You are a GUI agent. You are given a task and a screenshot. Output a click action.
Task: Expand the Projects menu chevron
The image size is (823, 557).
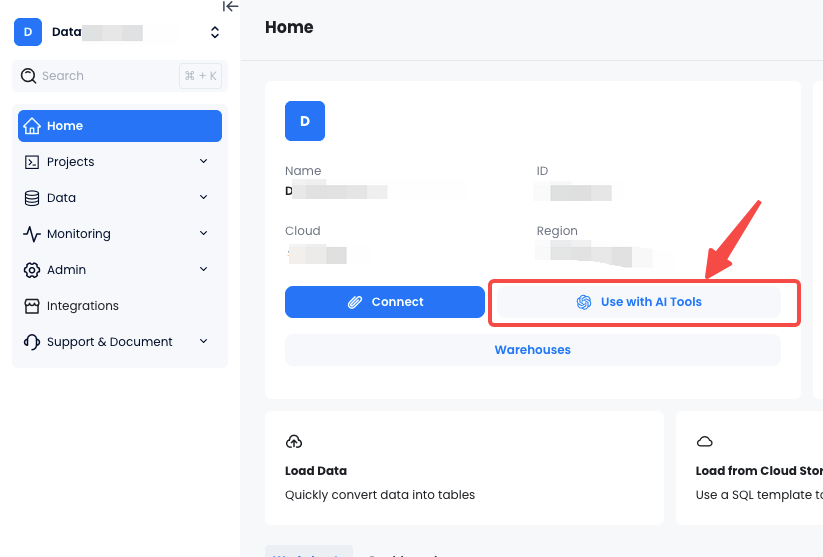coord(204,161)
